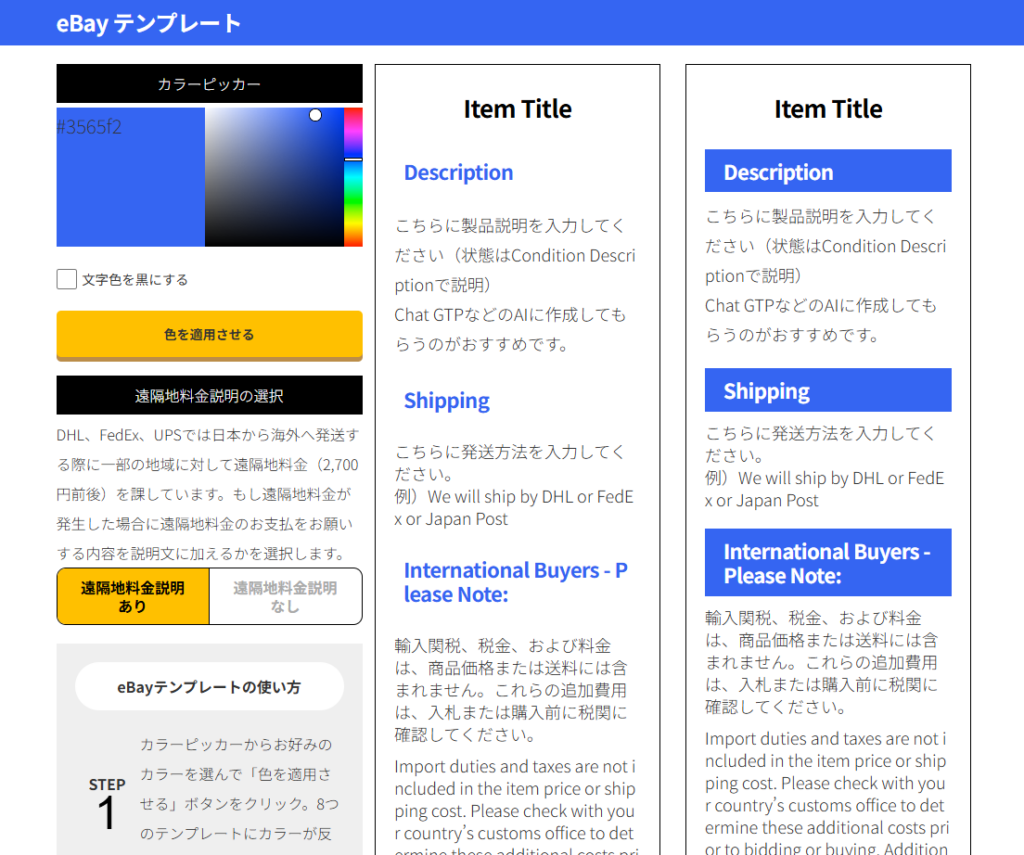
Task: Click the white-on-blue Shipping heading bar
Action: point(827,391)
